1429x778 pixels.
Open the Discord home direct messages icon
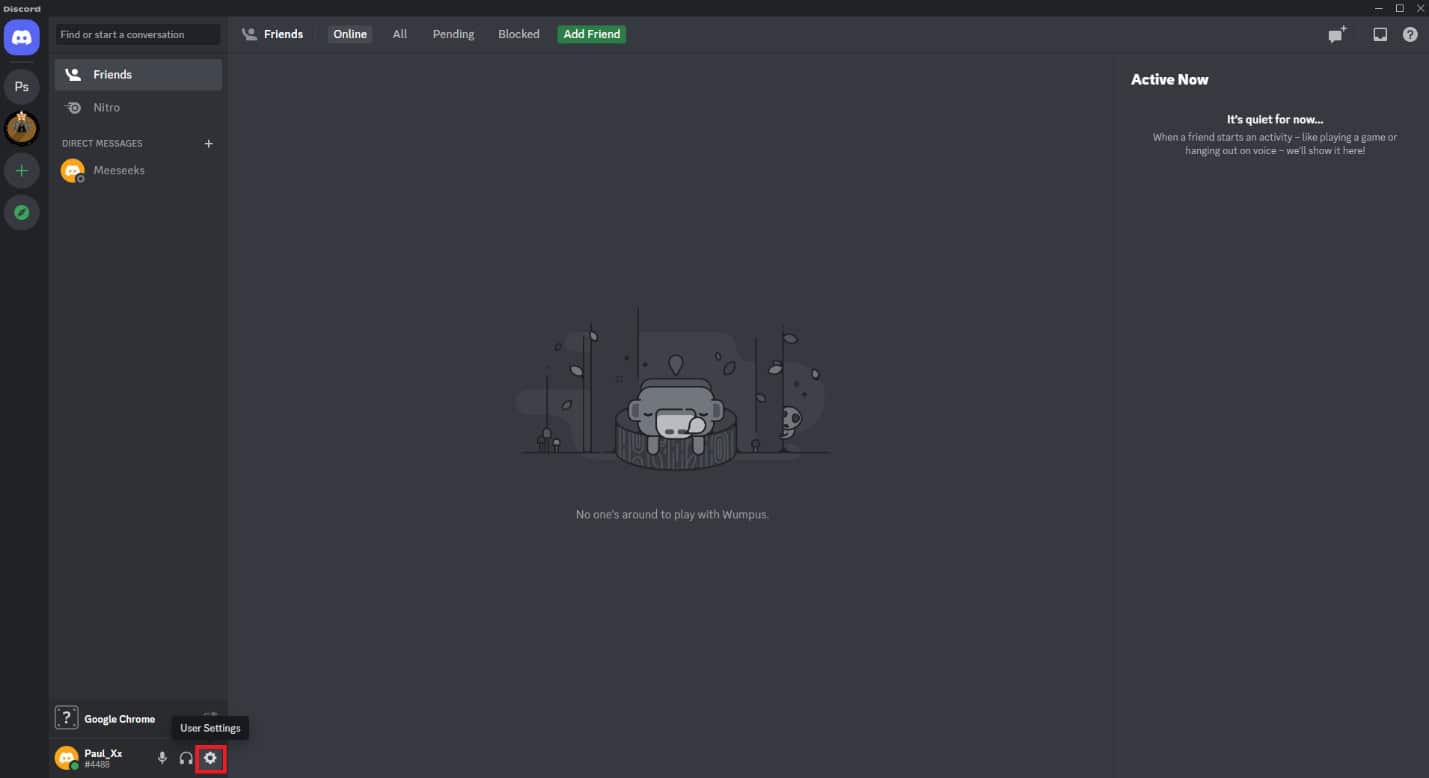[x=22, y=37]
